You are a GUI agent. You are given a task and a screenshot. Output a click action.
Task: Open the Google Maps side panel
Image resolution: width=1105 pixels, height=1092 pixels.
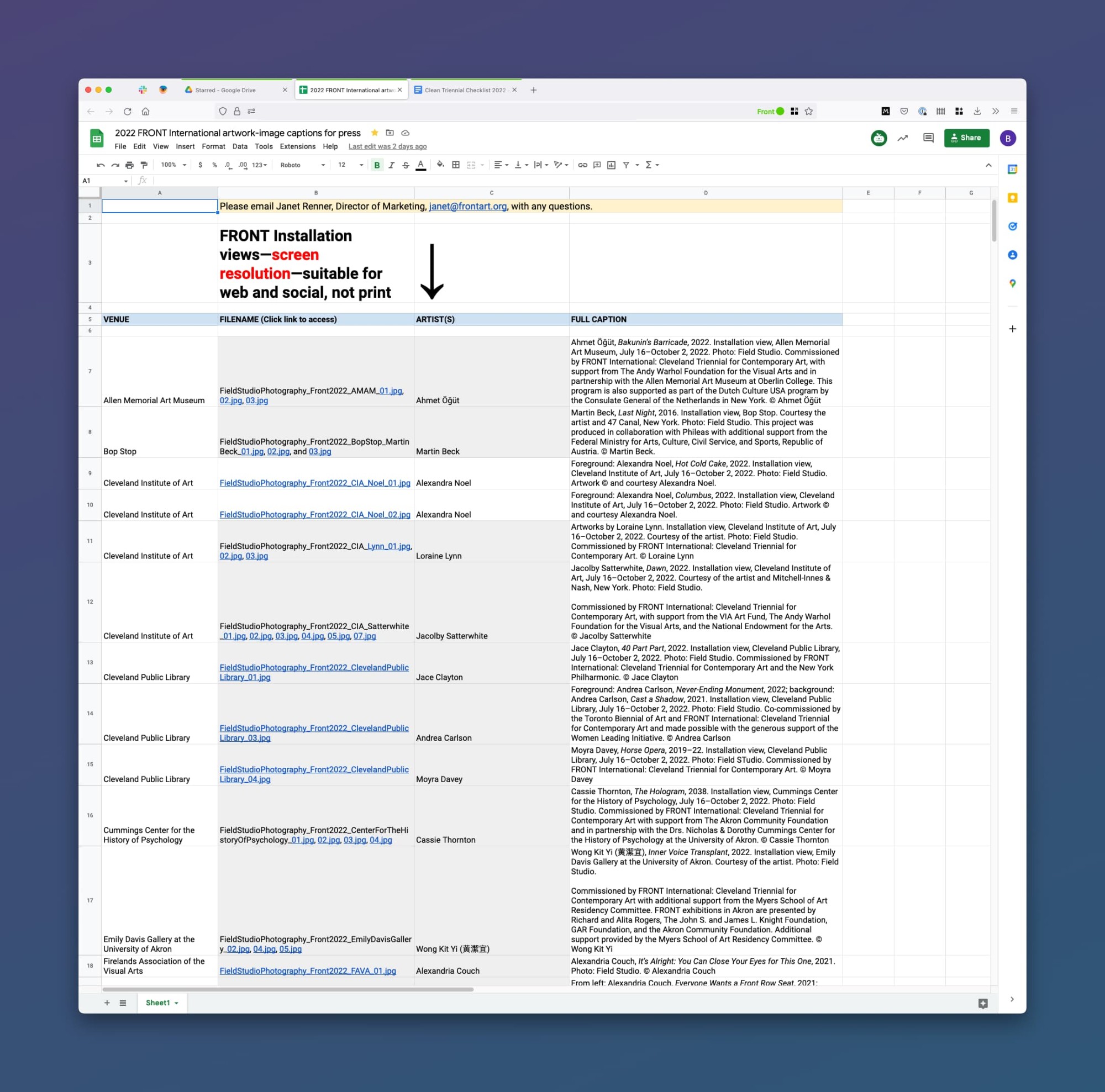pos(1012,283)
